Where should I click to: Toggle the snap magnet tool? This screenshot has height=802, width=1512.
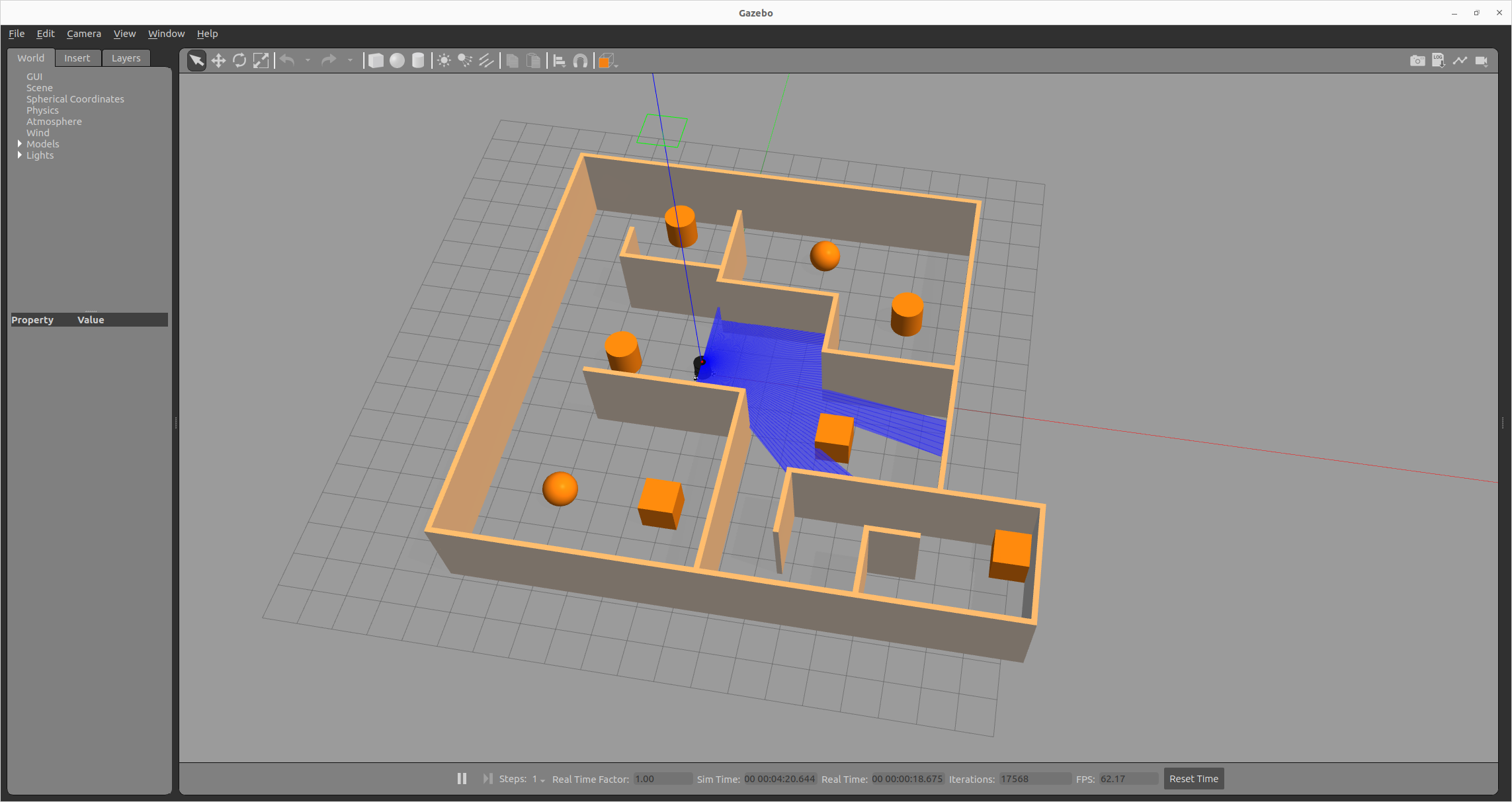tap(581, 61)
